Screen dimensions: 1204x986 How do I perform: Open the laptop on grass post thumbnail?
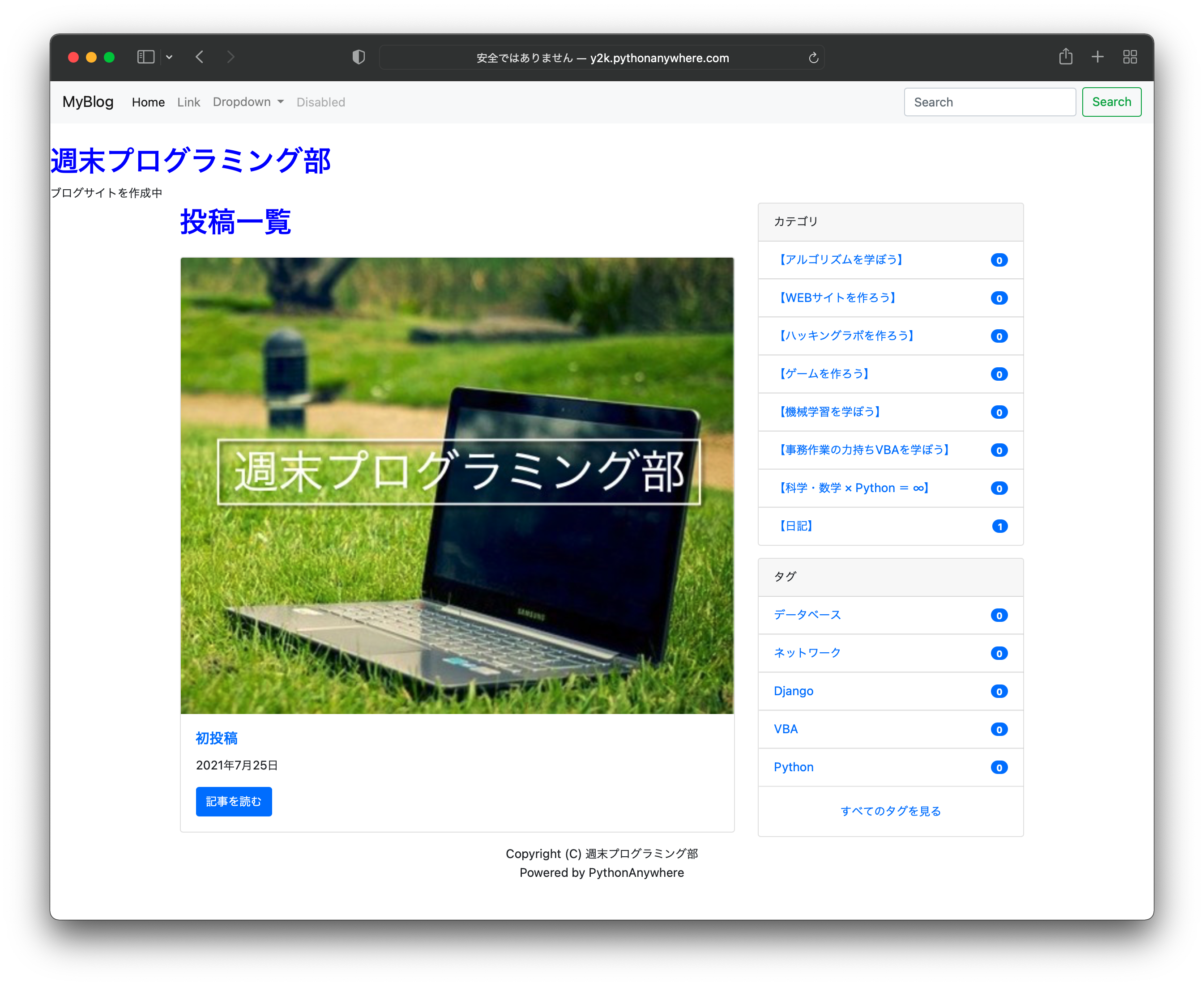[457, 485]
